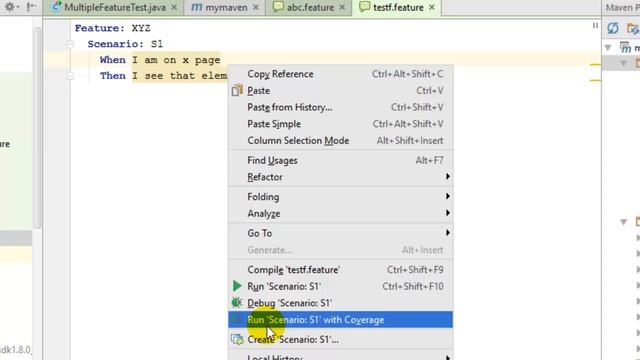Close the testf.feature tab
The image size is (640, 360).
432,7
